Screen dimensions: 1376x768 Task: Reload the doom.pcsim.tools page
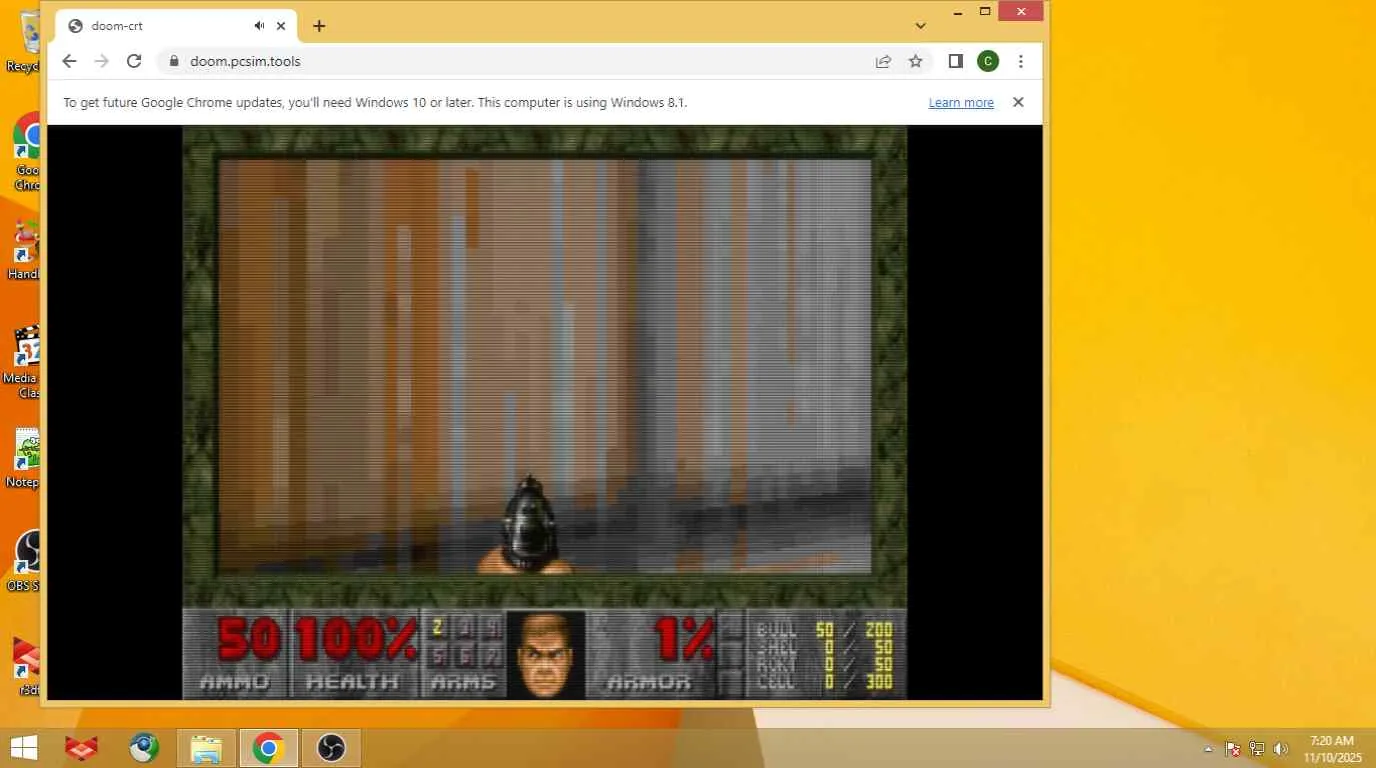[x=134, y=61]
